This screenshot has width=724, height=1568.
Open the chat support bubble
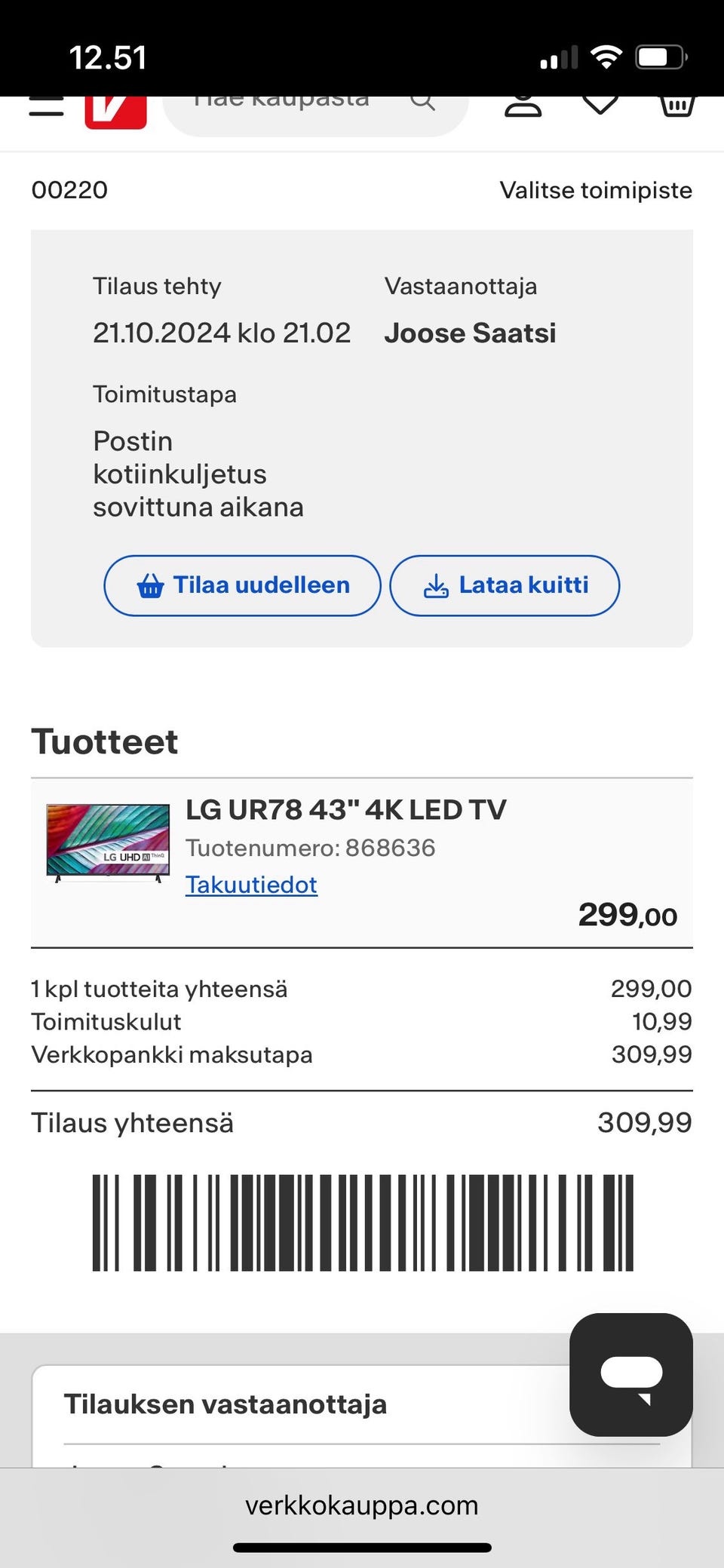(630, 1373)
